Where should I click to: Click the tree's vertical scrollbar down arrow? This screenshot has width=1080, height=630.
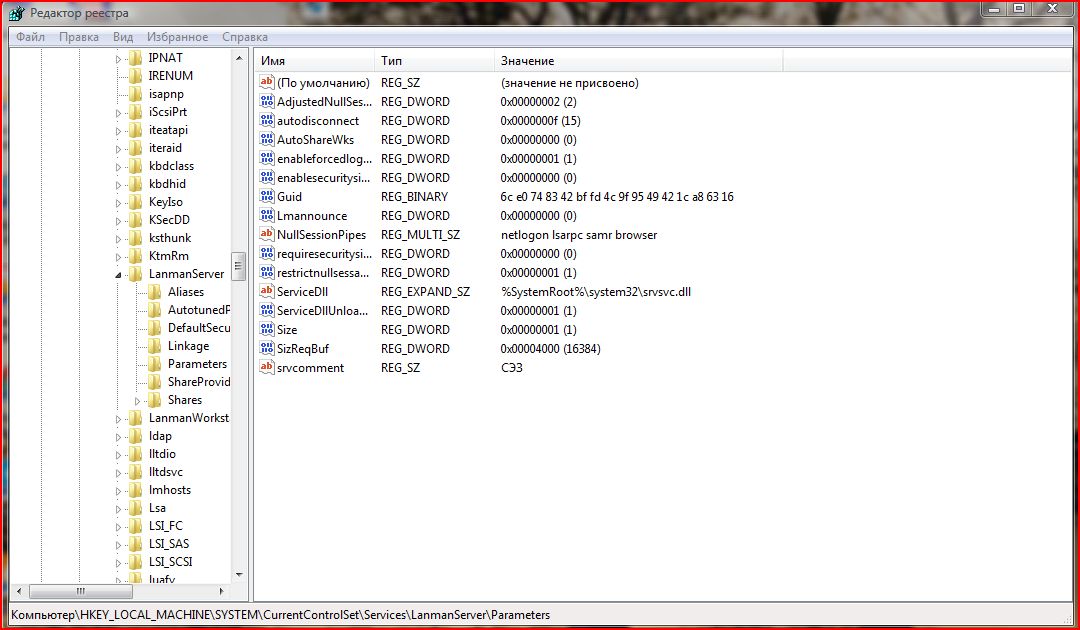click(x=239, y=575)
